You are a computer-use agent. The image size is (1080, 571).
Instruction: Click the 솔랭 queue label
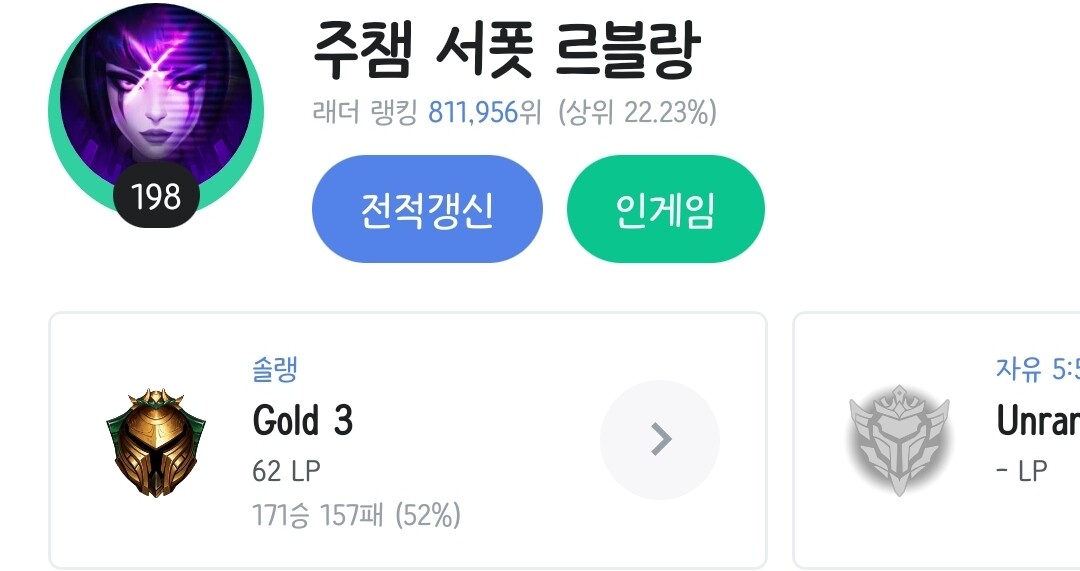[x=275, y=369]
